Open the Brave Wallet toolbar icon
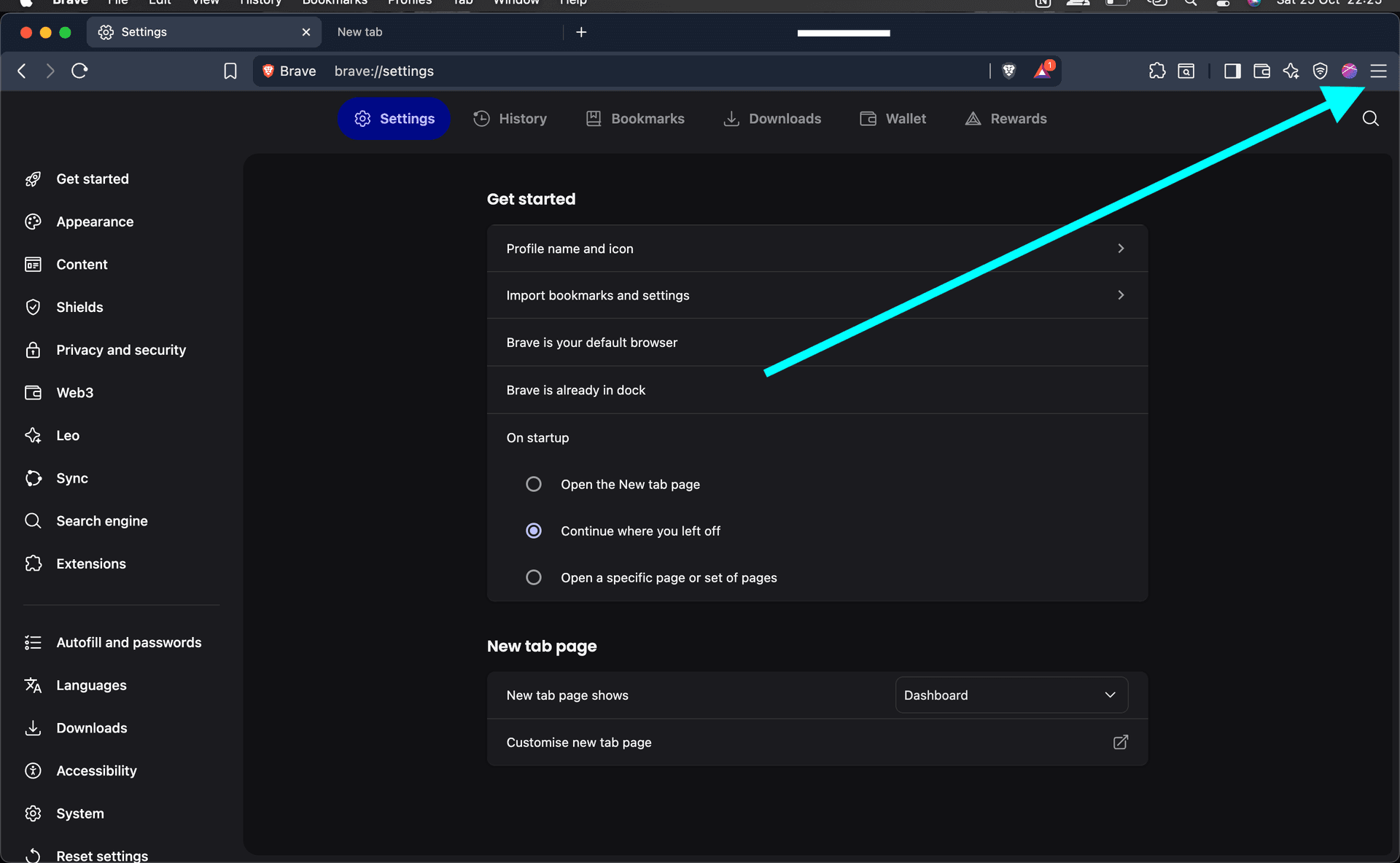Screen dimensions: 1400x863 coord(1261,71)
